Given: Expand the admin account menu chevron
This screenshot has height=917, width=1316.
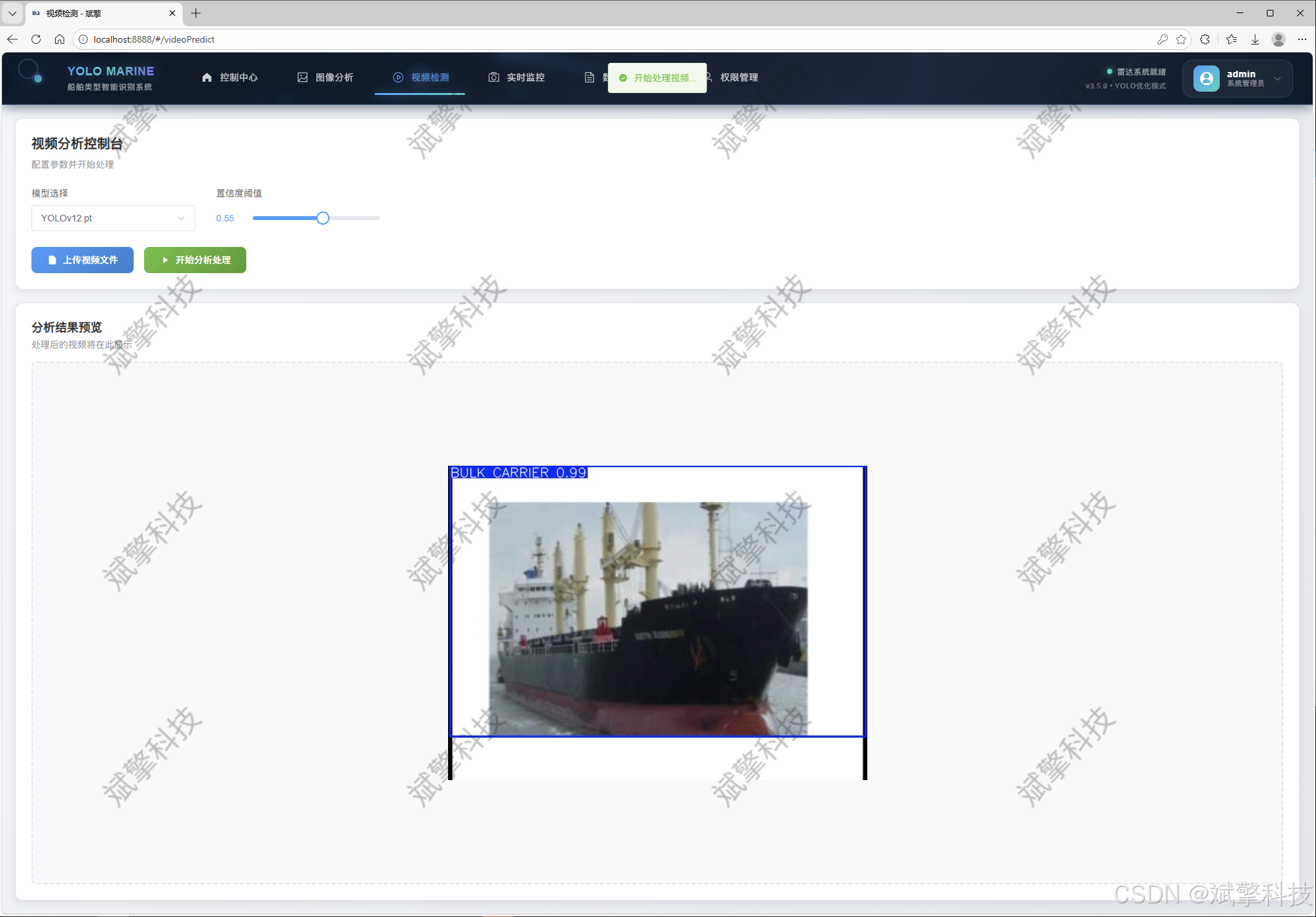Looking at the screenshot, I should 1277,79.
